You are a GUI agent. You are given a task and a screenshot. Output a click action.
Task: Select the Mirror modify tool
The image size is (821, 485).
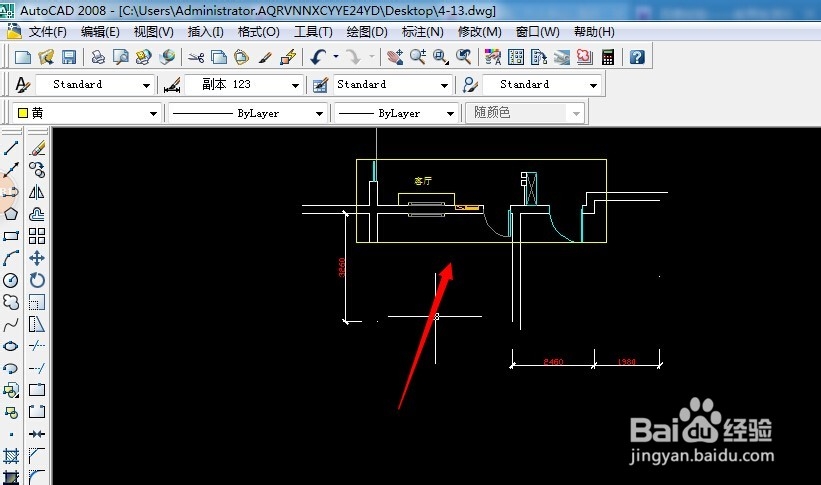37,192
